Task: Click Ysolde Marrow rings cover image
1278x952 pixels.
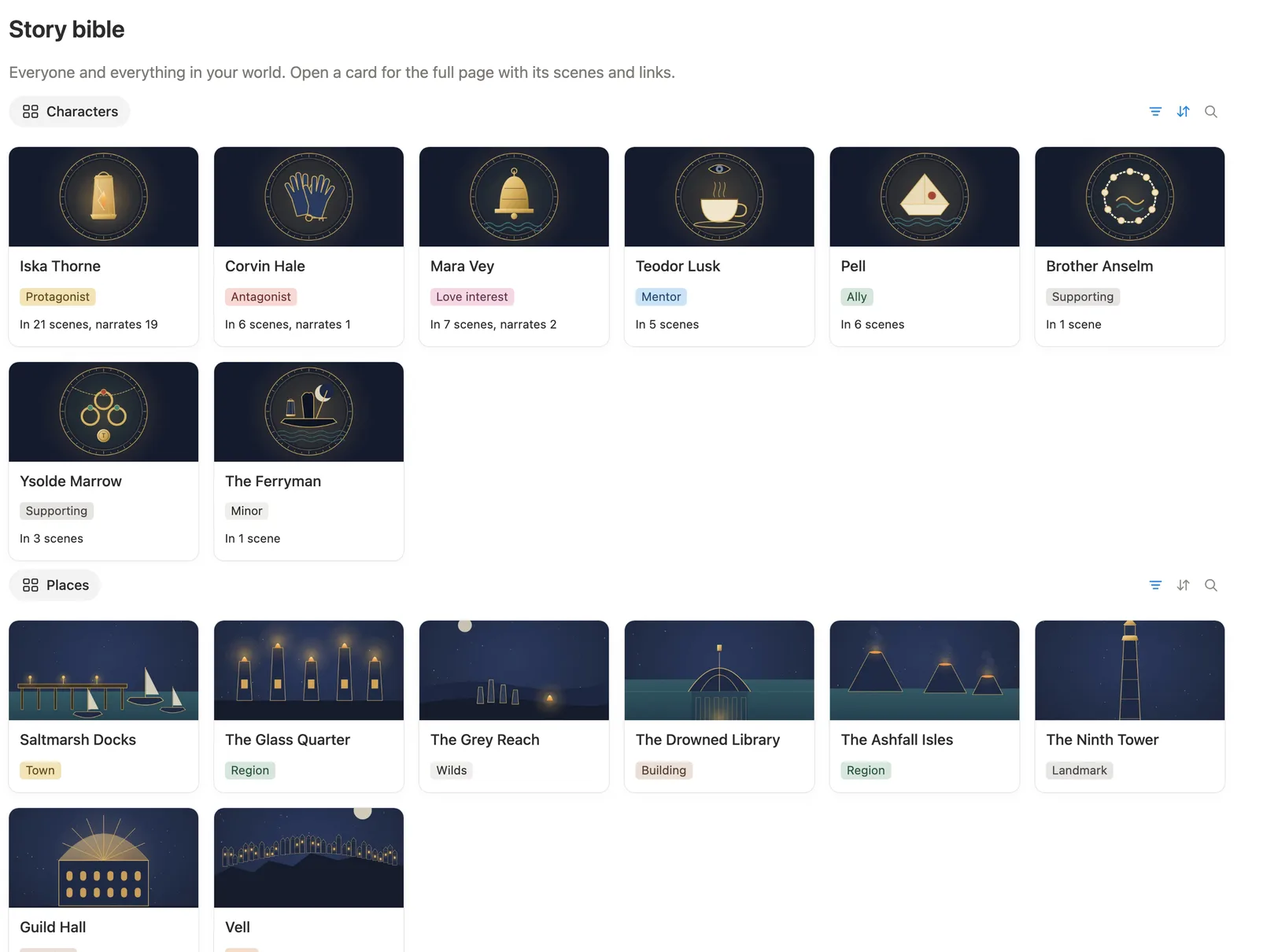Action: click(x=104, y=411)
